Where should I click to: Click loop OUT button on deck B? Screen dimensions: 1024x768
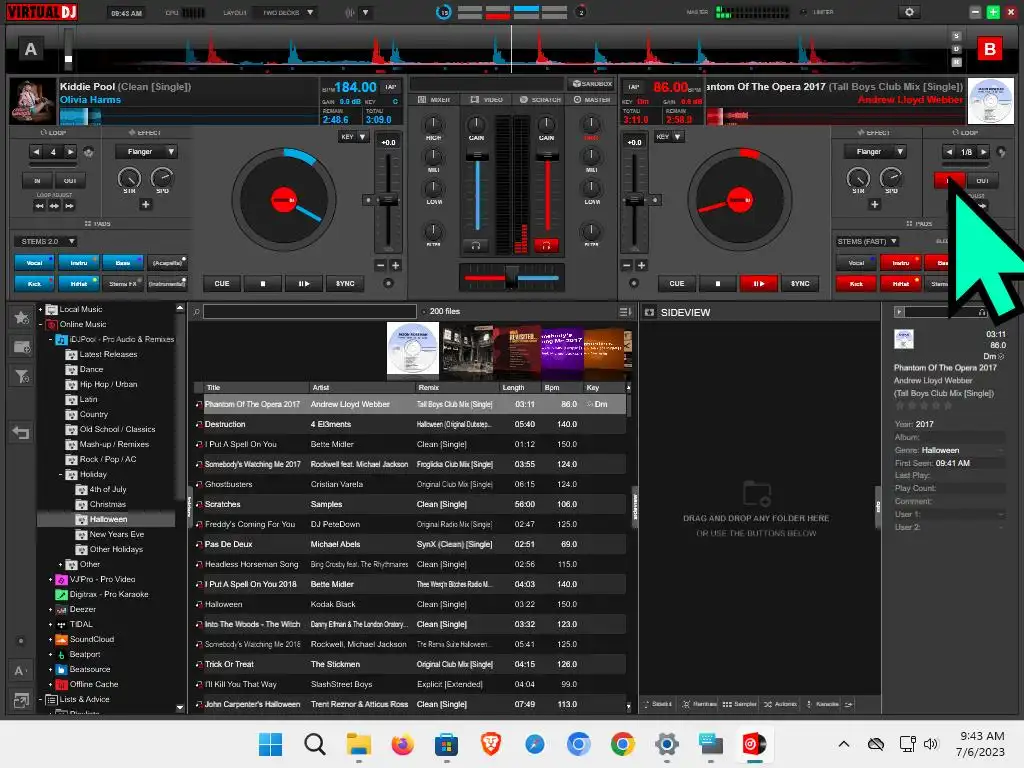click(982, 180)
